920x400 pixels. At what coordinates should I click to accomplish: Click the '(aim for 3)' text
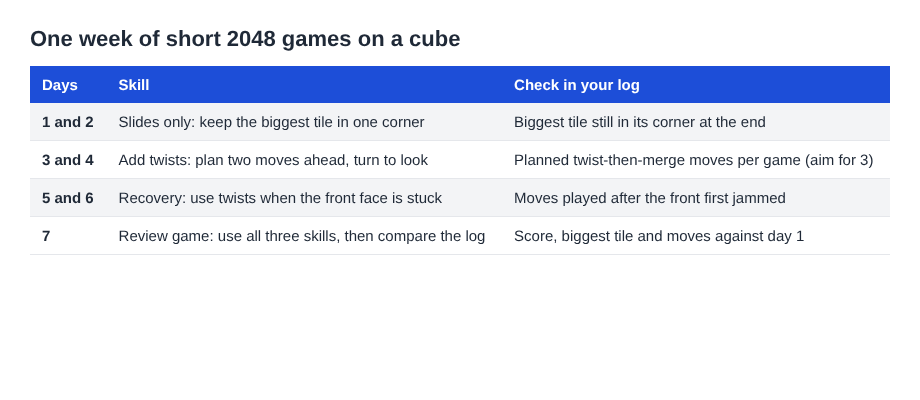[x=842, y=160]
